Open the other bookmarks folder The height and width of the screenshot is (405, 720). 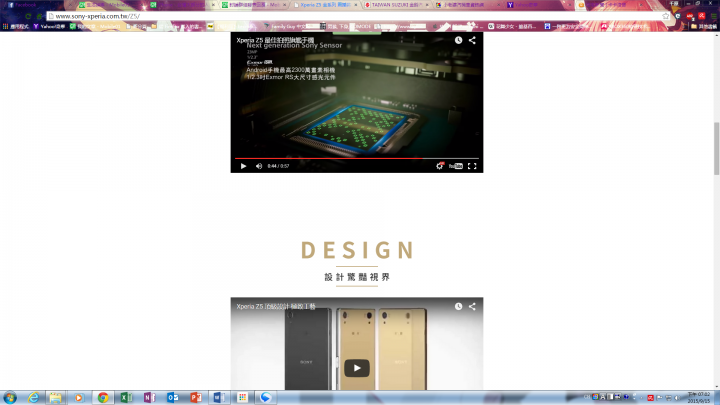[704, 27]
